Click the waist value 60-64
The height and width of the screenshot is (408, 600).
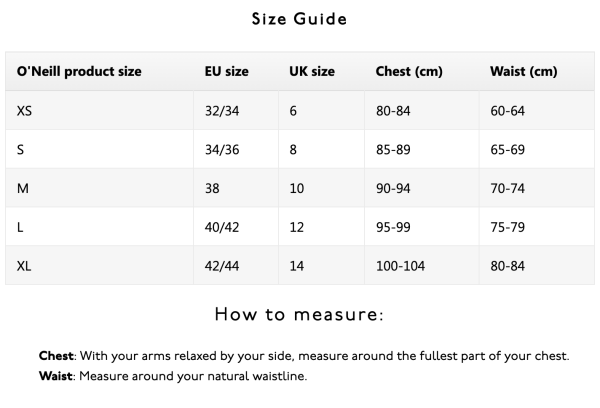click(x=507, y=110)
